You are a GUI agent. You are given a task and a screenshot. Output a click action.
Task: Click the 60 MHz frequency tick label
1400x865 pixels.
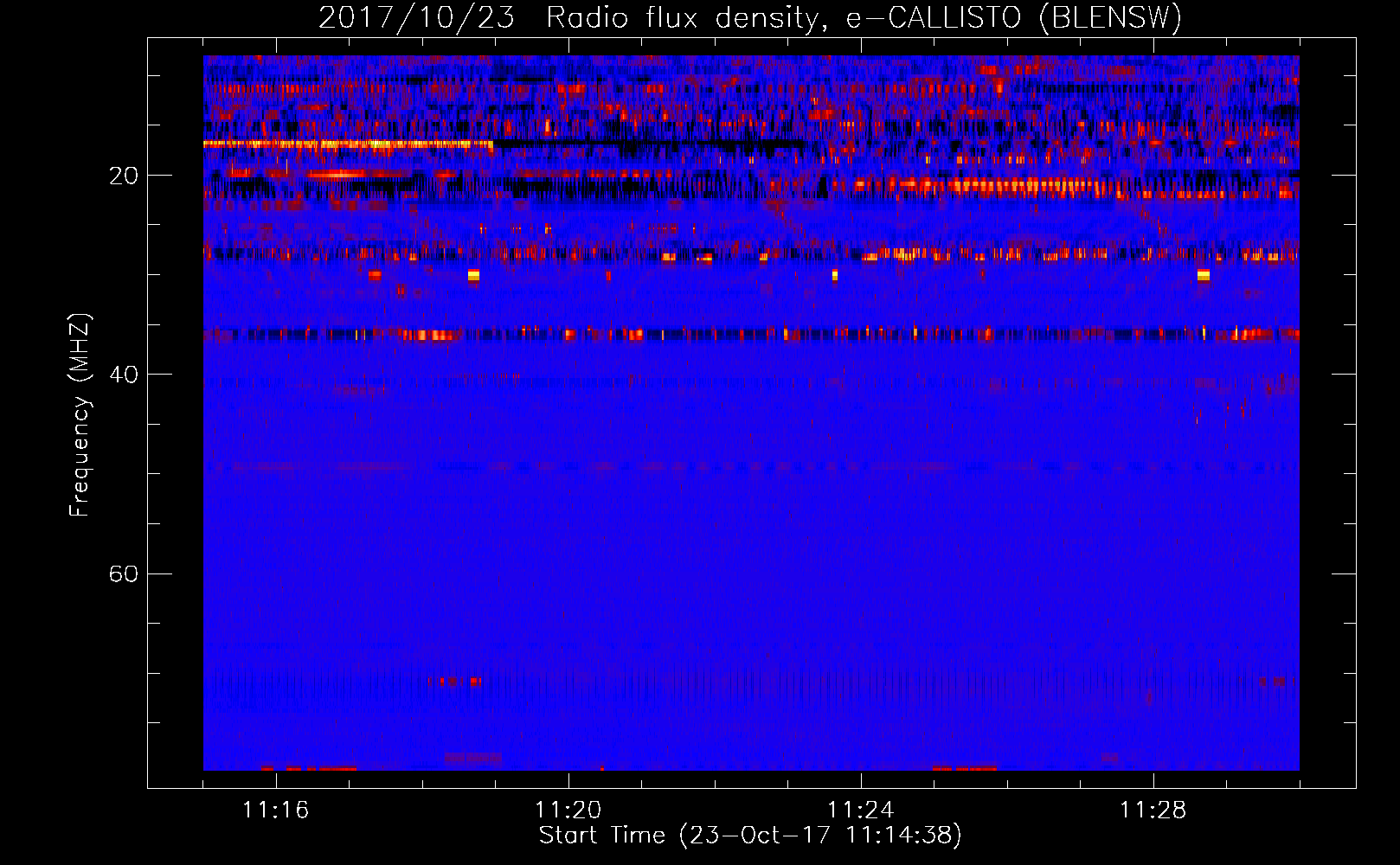coord(124,574)
